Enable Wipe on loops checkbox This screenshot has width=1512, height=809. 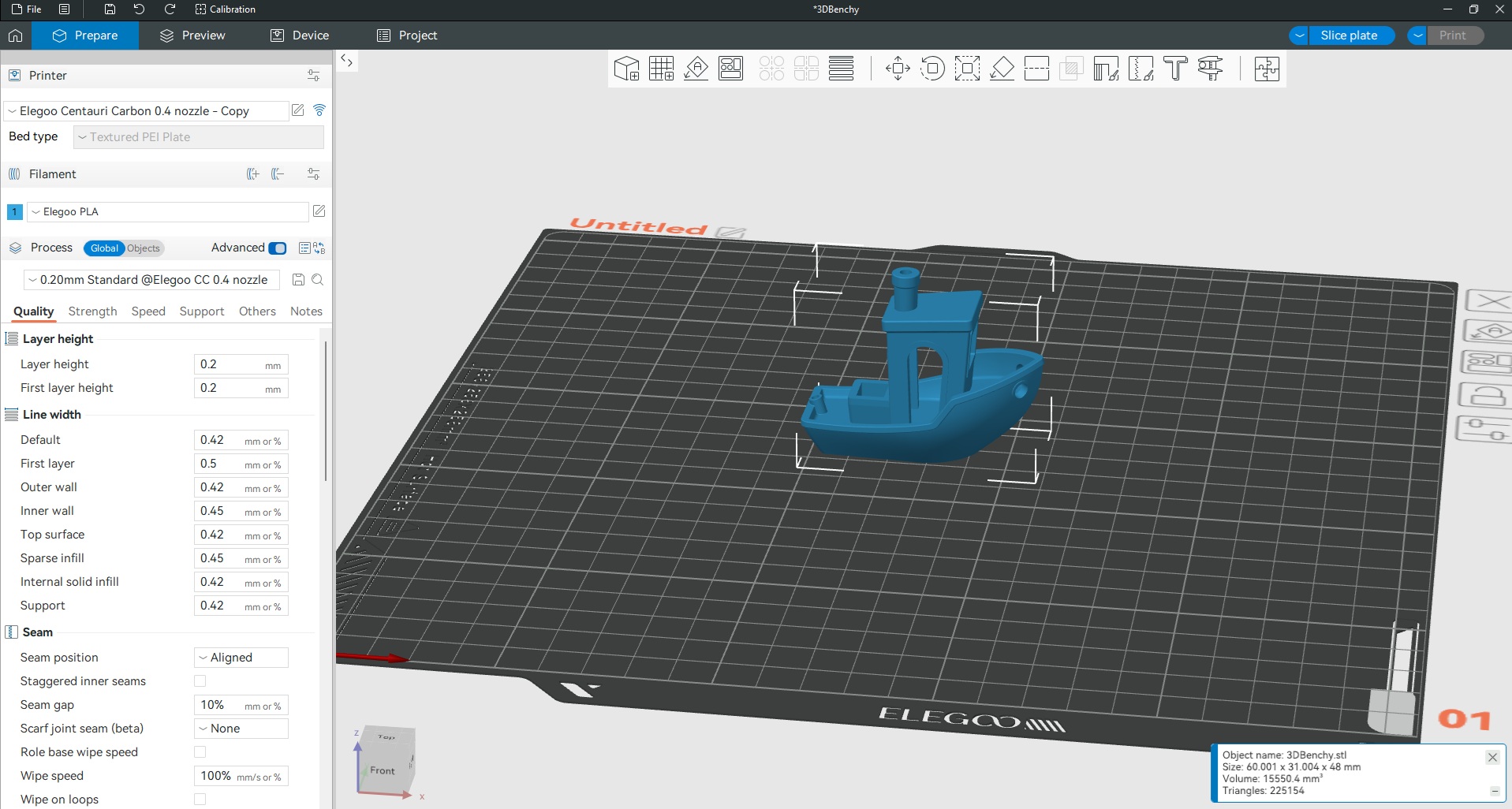200,800
